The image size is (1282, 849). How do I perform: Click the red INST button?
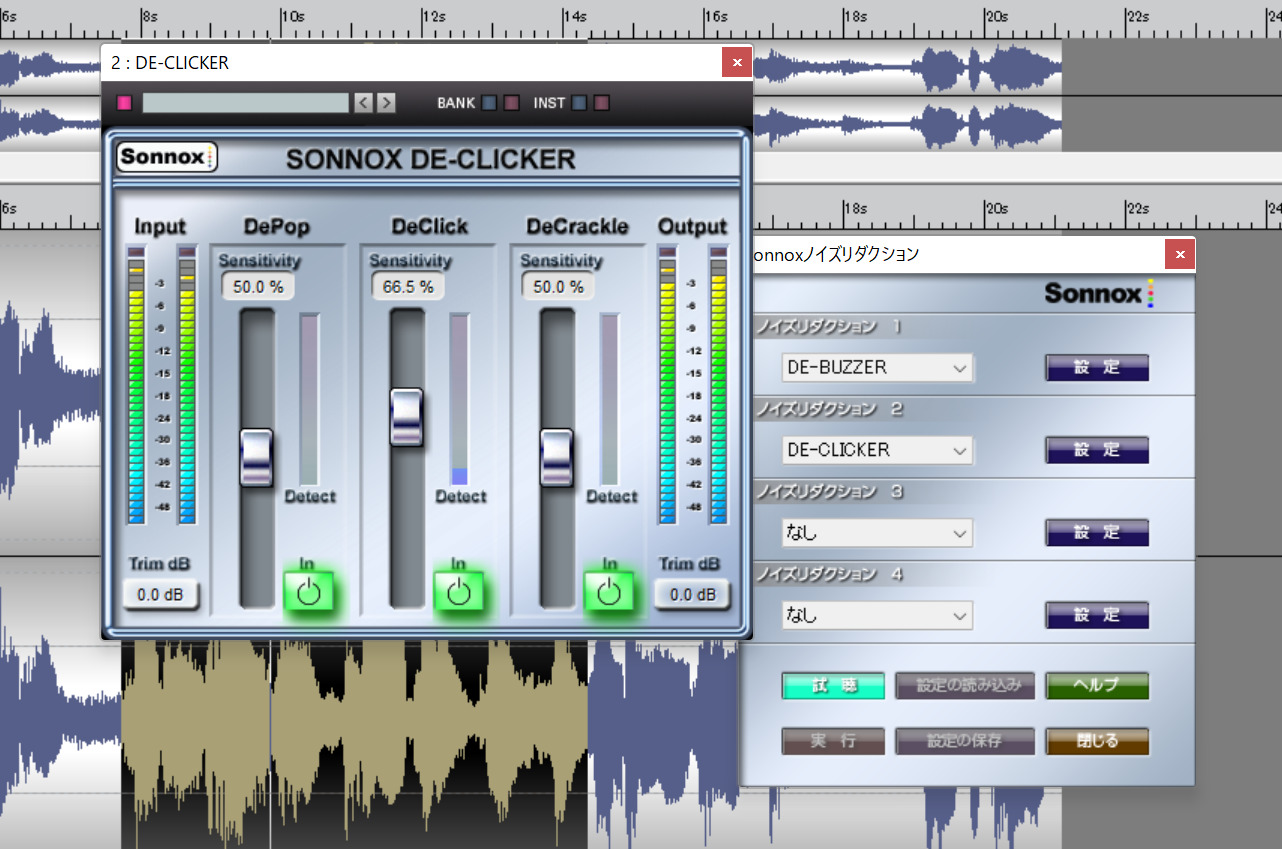coord(601,103)
